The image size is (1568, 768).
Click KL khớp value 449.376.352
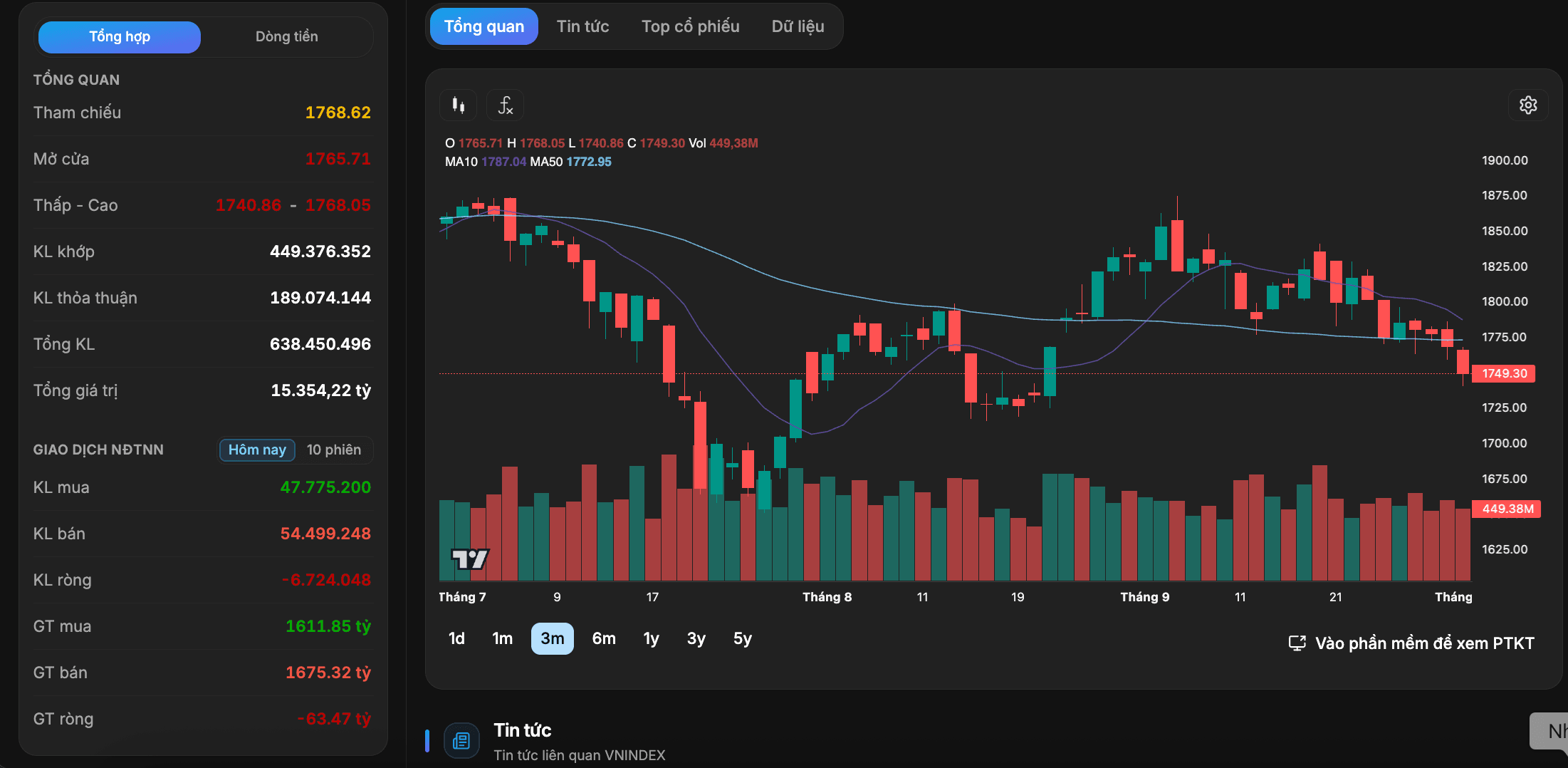tap(320, 251)
